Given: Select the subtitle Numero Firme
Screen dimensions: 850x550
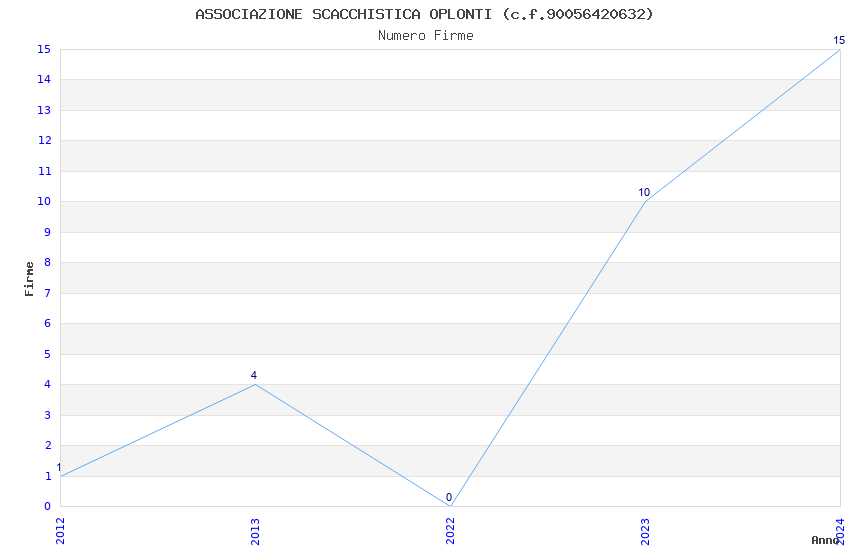Looking at the screenshot, I should (426, 36).
